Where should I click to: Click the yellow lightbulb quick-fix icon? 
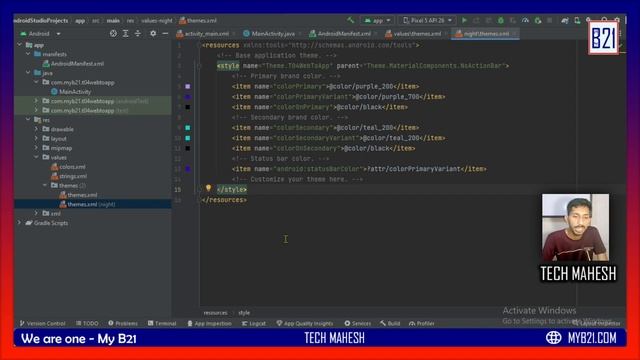tap(208, 188)
